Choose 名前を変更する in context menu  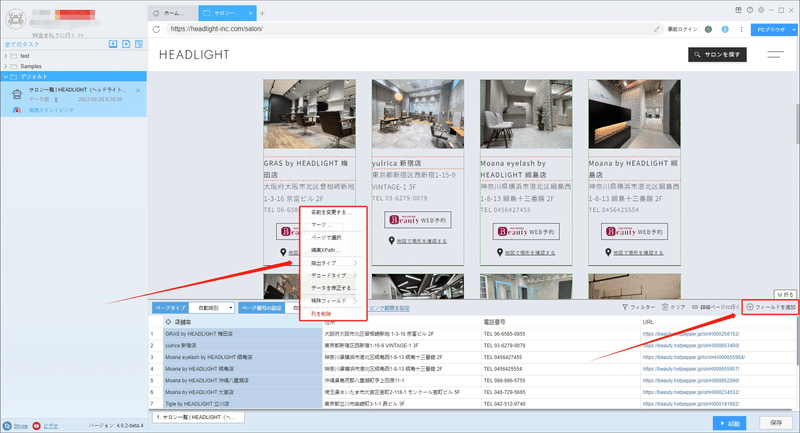point(333,212)
